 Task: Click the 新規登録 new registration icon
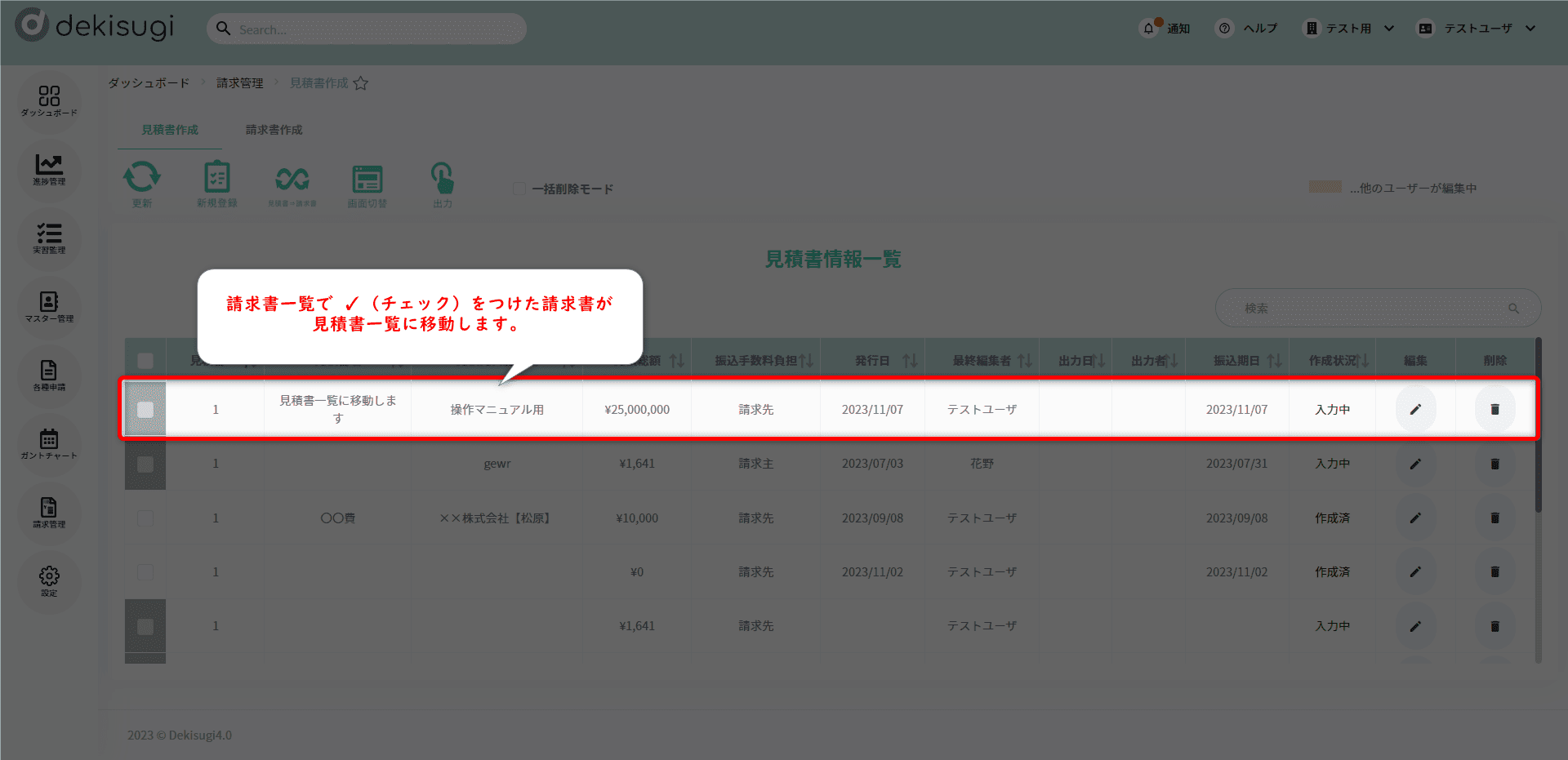[216, 179]
